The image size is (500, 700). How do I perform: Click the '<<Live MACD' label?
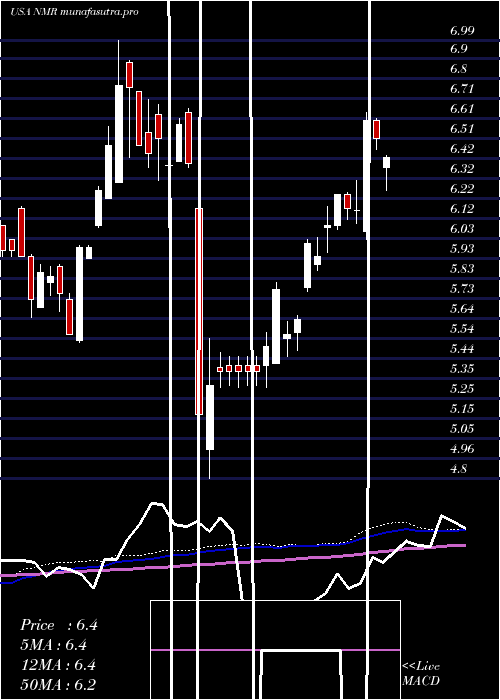coord(421,674)
